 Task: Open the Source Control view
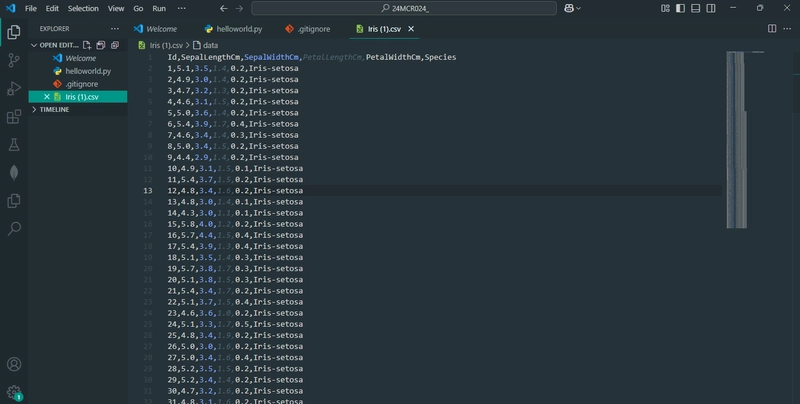tap(14, 61)
